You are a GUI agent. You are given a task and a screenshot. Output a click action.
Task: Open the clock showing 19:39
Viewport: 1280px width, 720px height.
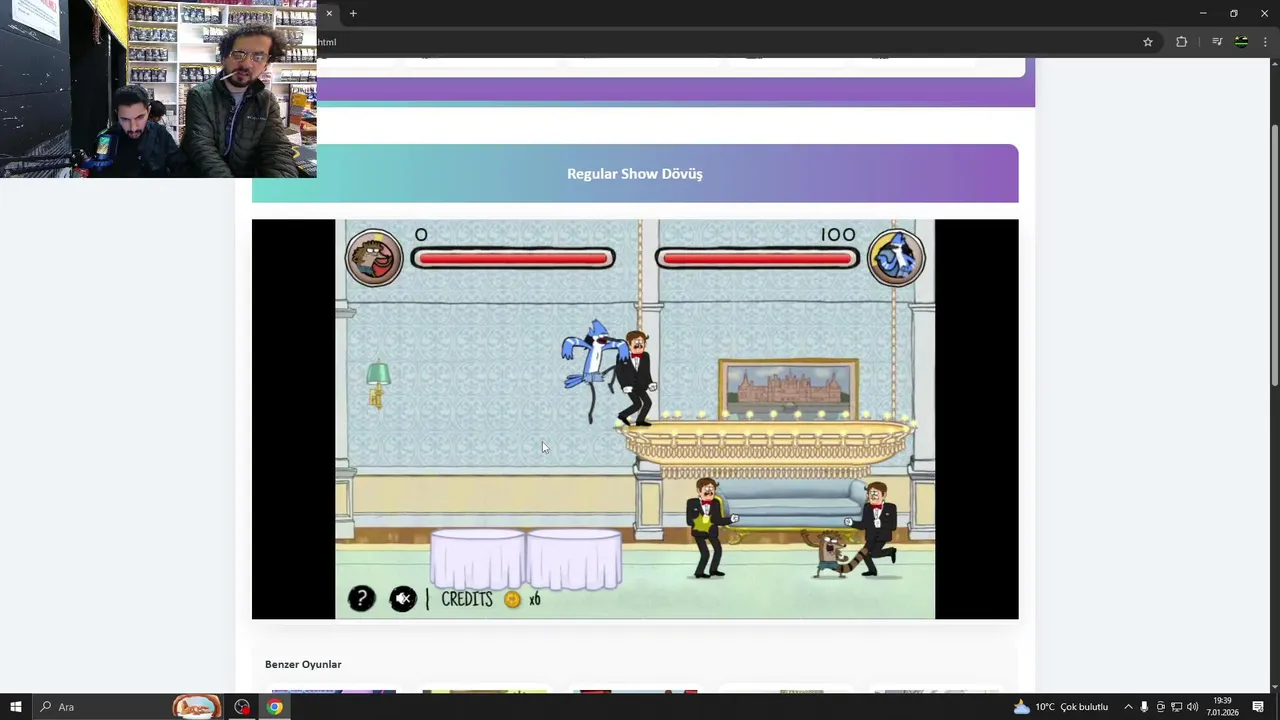click(1222, 707)
